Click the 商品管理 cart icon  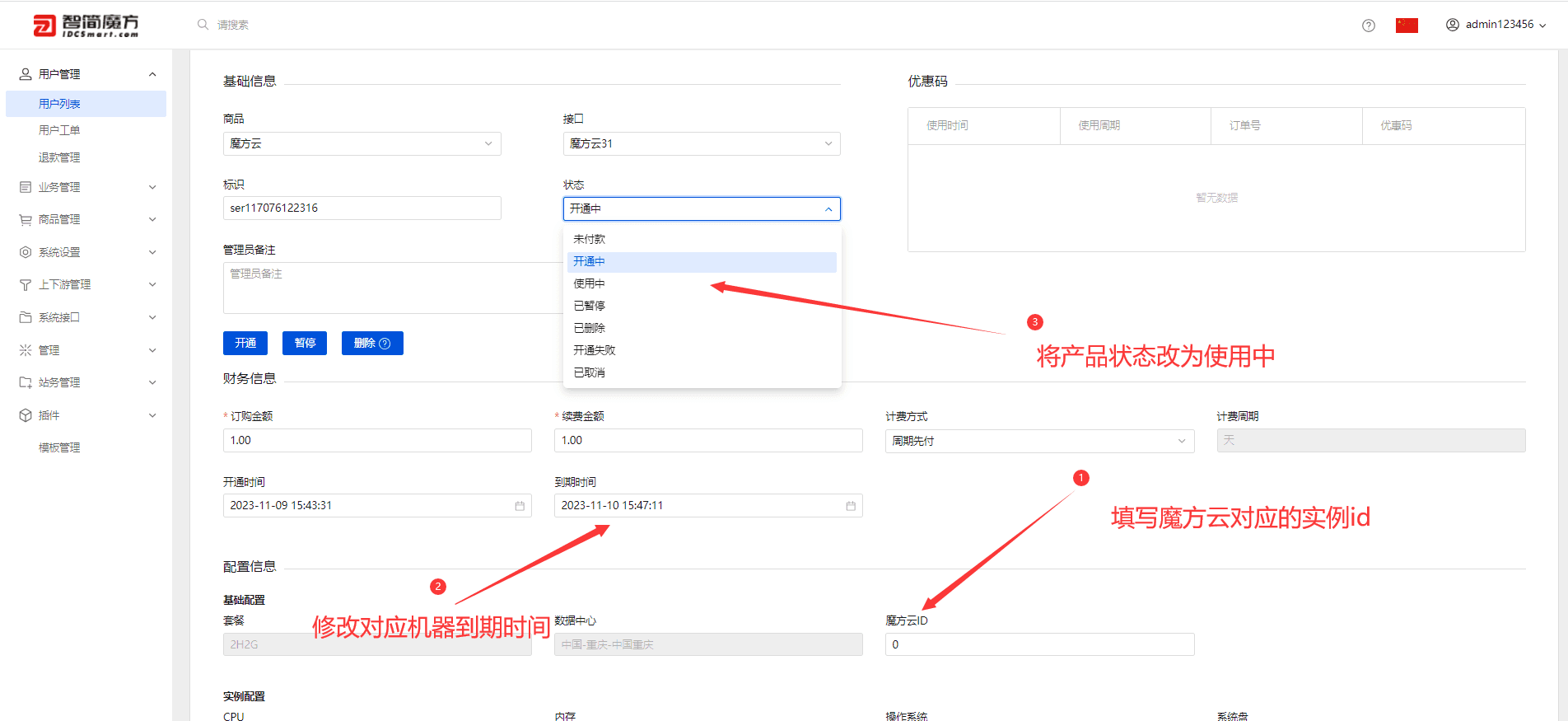coord(26,219)
